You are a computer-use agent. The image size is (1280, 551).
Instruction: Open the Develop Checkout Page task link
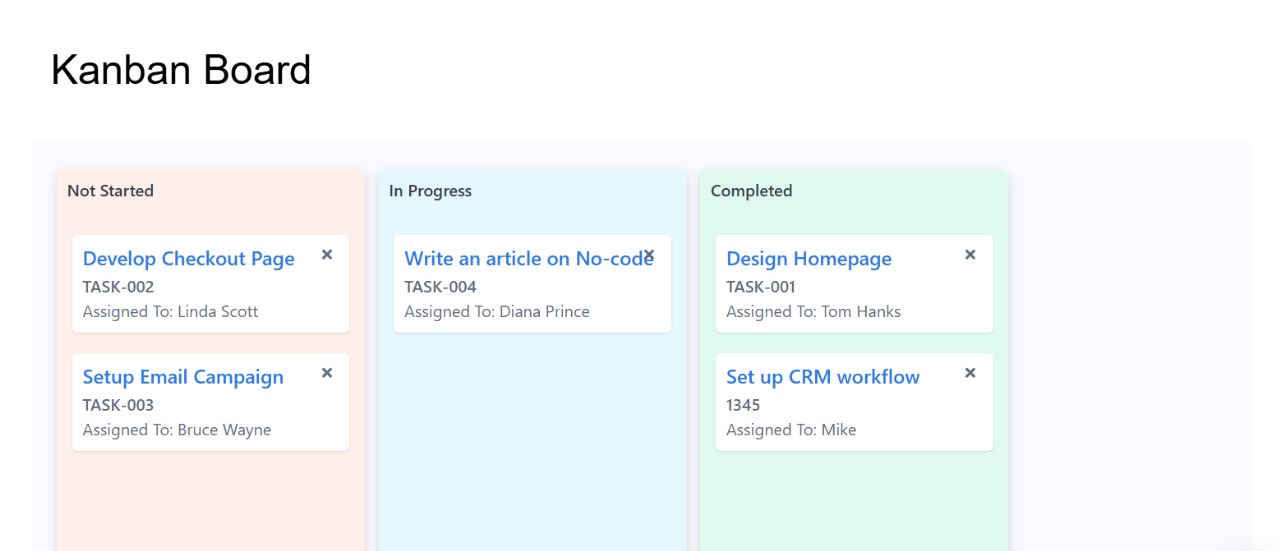(189, 259)
